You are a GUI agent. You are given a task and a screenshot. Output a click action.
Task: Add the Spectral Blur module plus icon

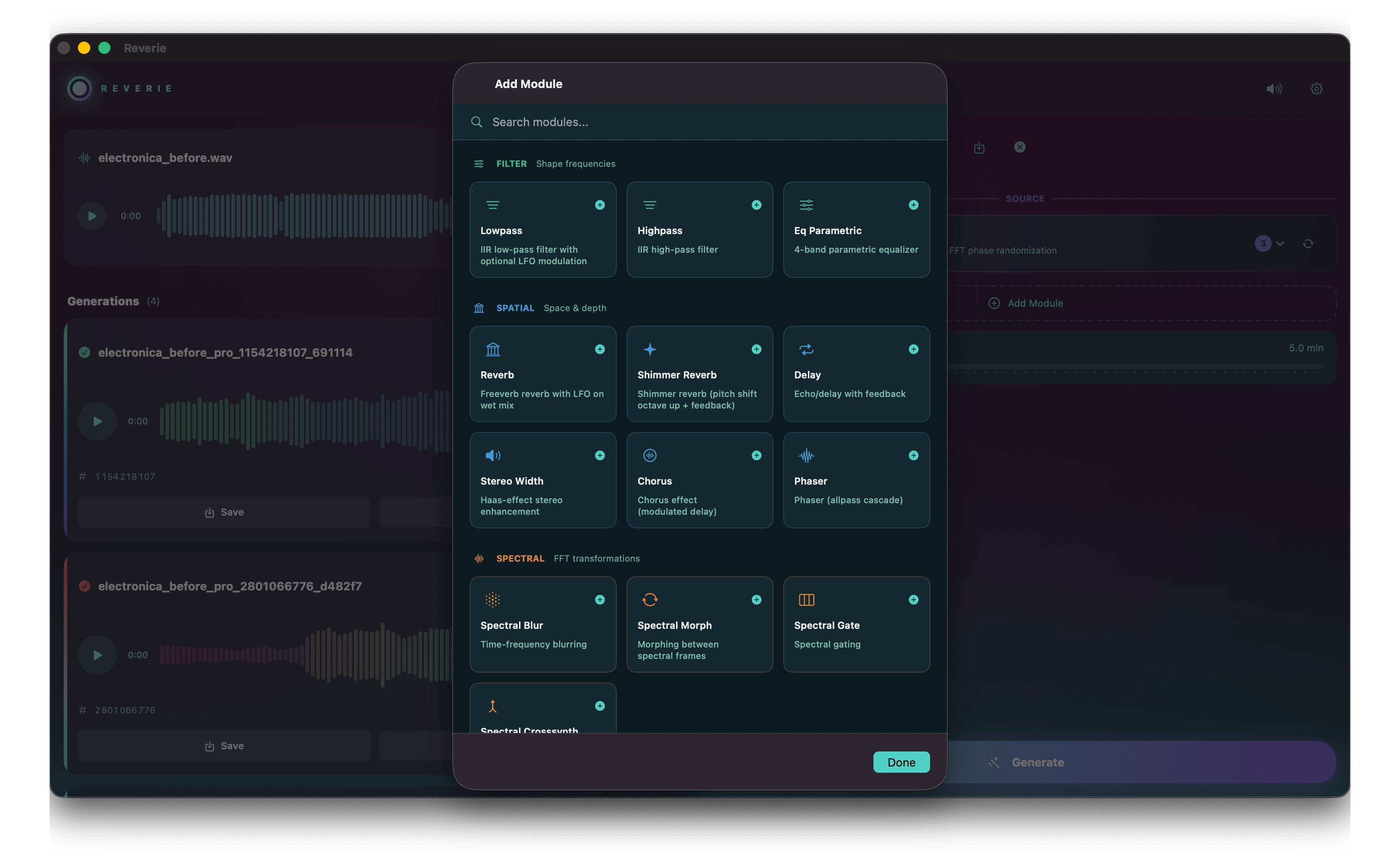600,600
